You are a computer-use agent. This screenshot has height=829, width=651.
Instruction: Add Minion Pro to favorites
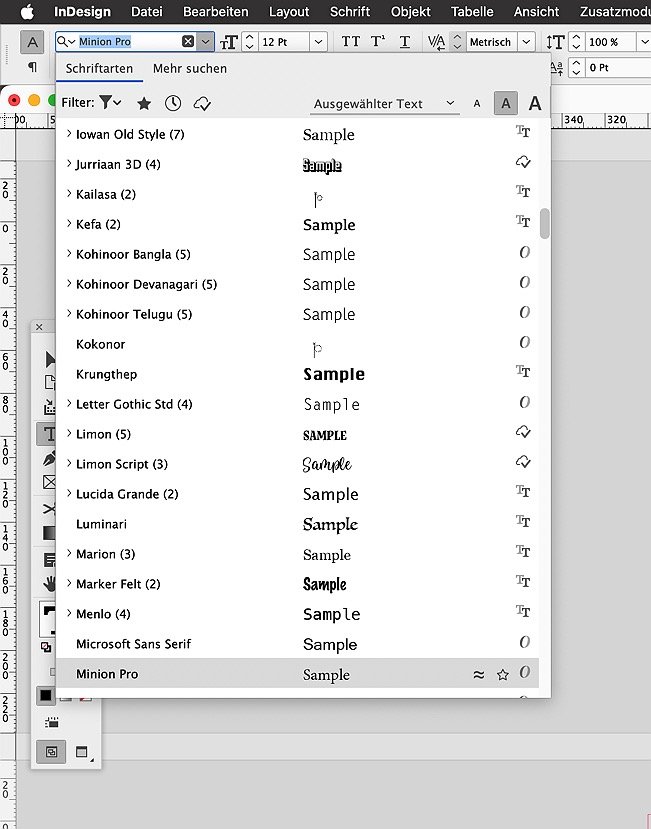click(502, 674)
